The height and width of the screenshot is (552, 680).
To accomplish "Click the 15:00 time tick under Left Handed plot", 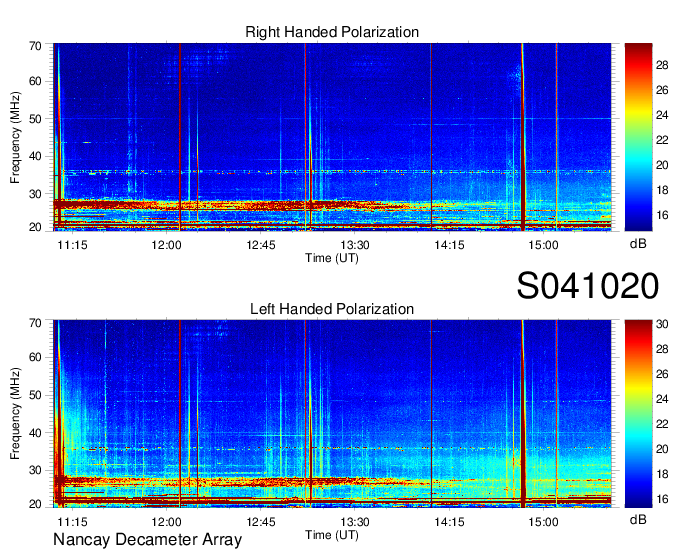I will [543, 522].
